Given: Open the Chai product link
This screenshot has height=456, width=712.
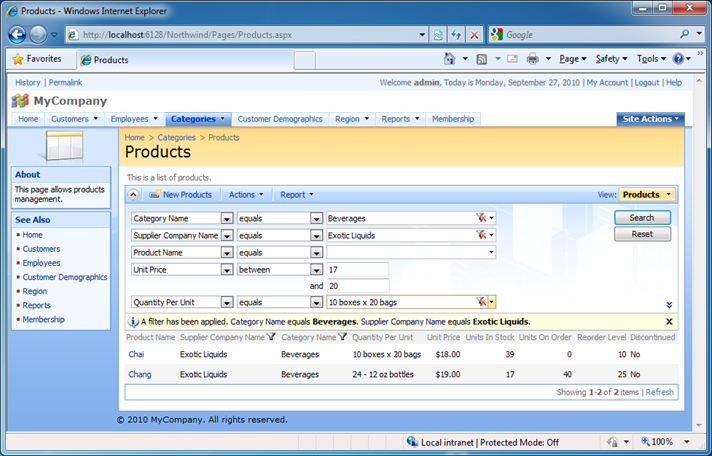Looking at the screenshot, I should pos(137,354).
